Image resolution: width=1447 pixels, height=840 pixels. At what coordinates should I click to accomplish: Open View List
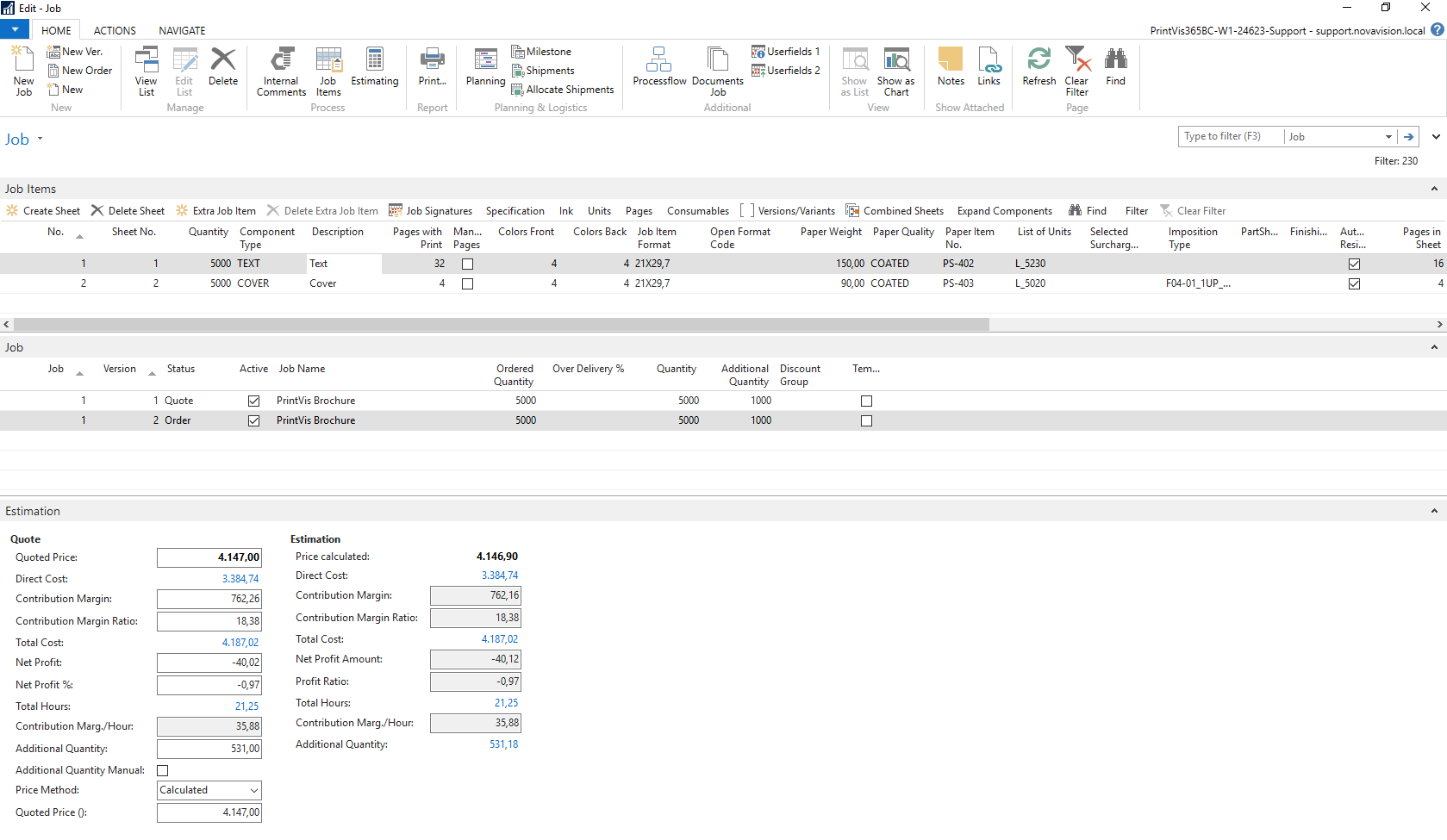(147, 72)
